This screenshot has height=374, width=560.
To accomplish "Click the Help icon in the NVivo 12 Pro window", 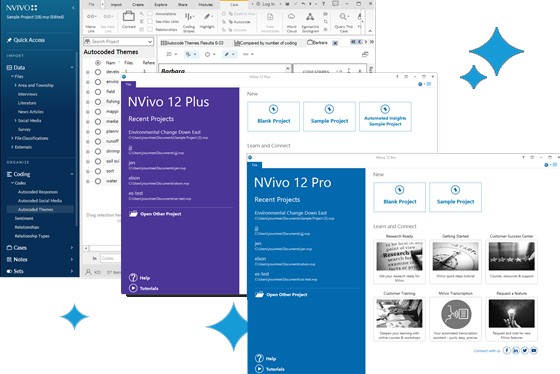I will tap(259, 358).
